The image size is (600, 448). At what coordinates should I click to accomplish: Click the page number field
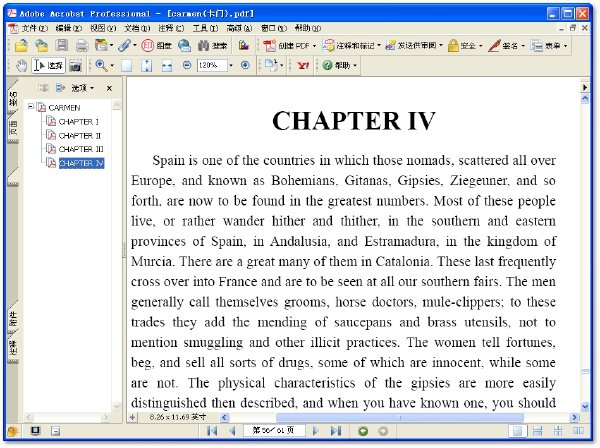(x=274, y=431)
